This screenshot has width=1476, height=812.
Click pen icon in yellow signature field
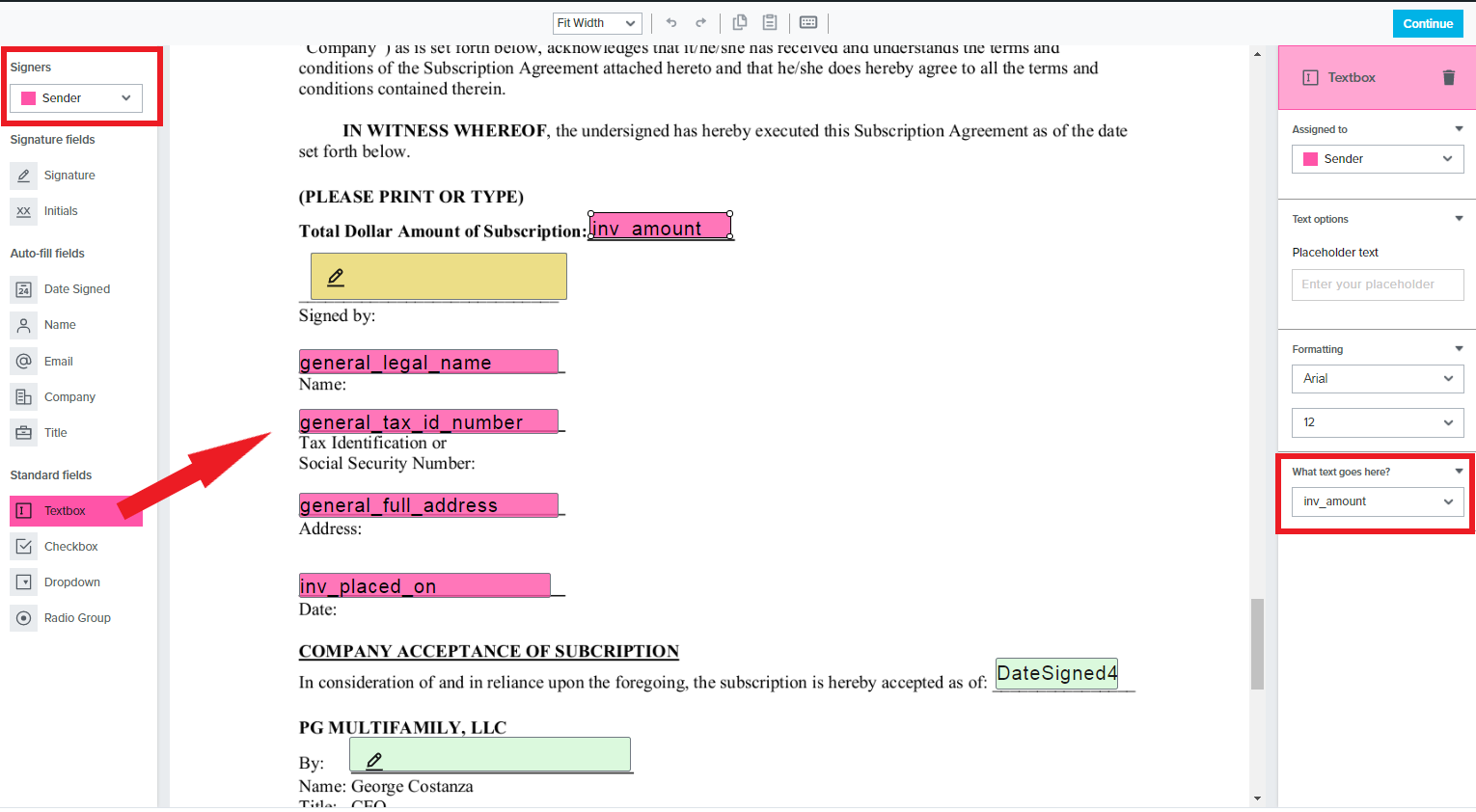(336, 277)
